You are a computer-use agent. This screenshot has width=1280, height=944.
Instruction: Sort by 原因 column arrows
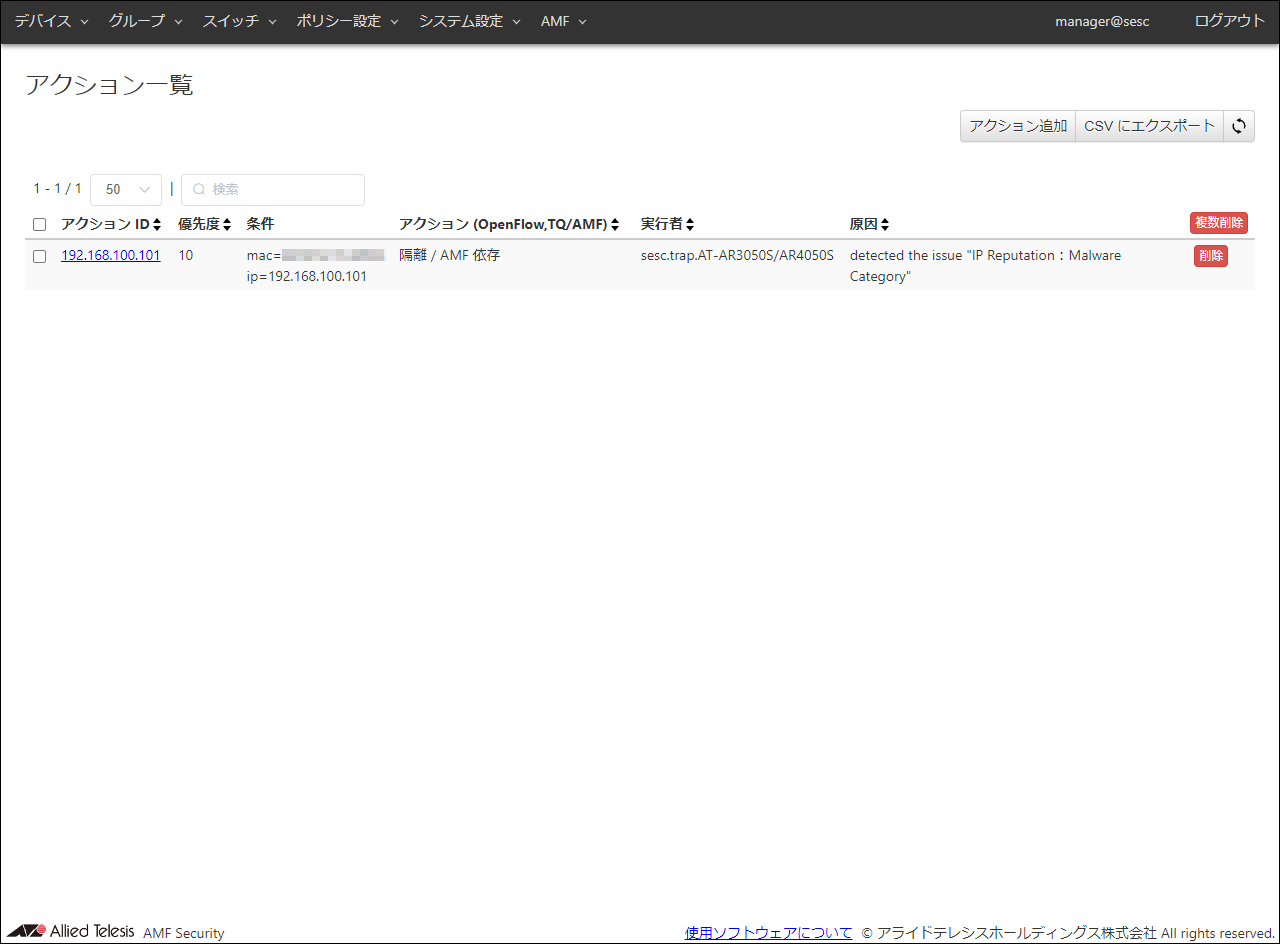point(885,225)
